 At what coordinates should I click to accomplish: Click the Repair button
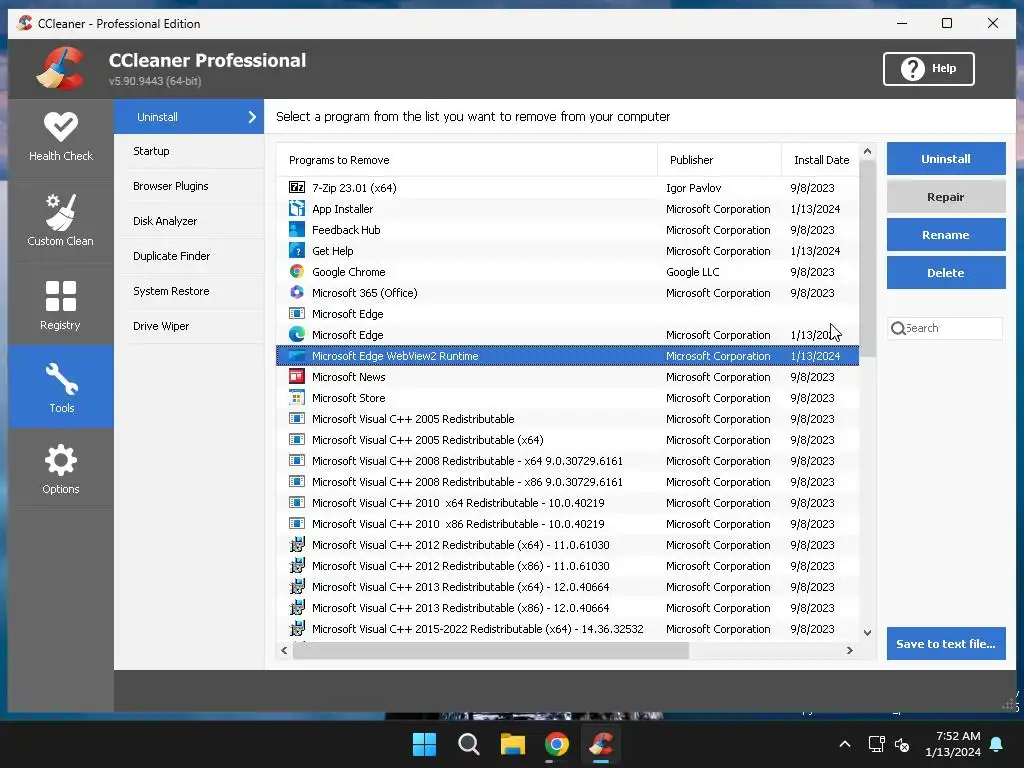[946, 197]
